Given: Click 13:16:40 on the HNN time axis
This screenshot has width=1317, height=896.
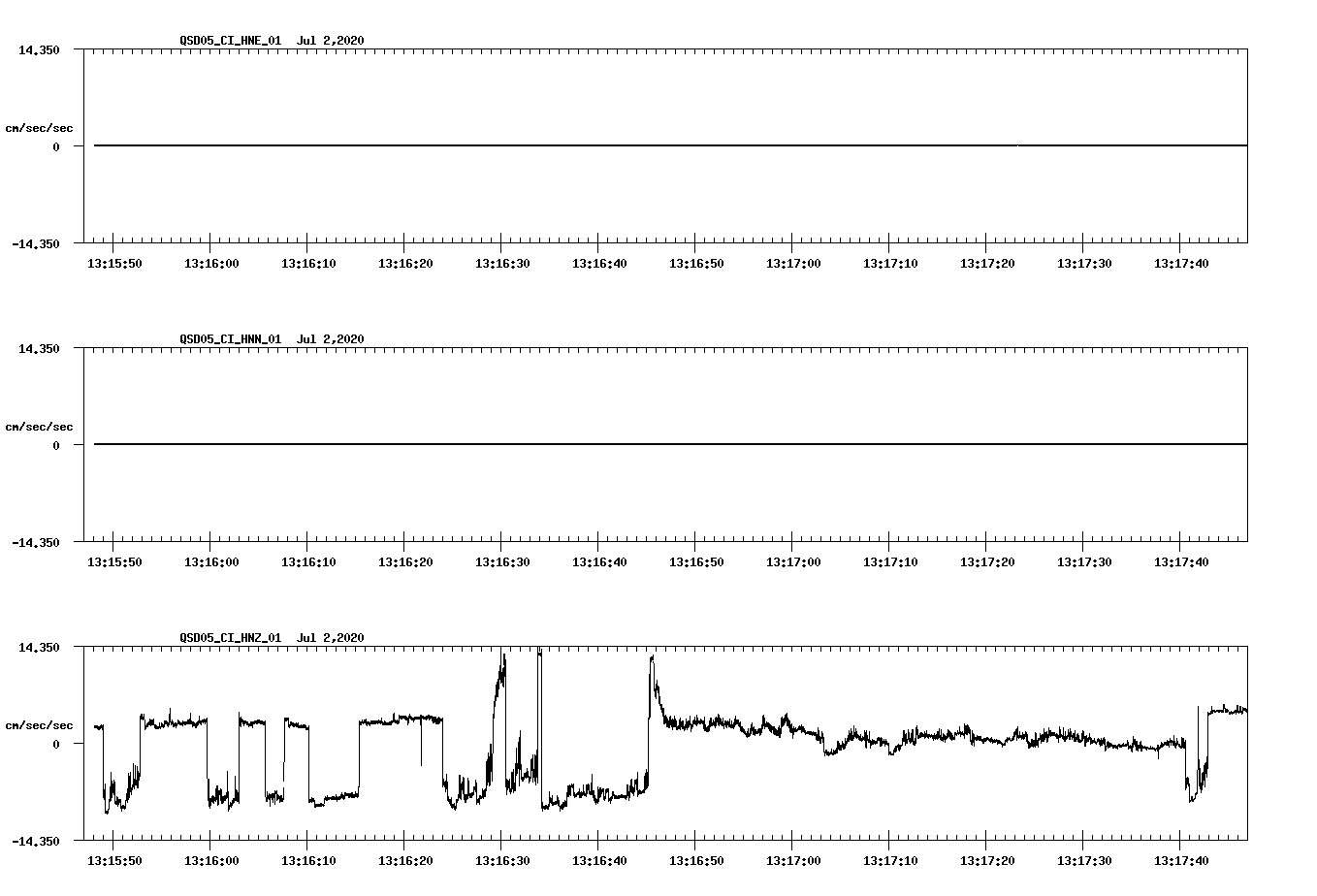Looking at the screenshot, I should [x=599, y=561].
